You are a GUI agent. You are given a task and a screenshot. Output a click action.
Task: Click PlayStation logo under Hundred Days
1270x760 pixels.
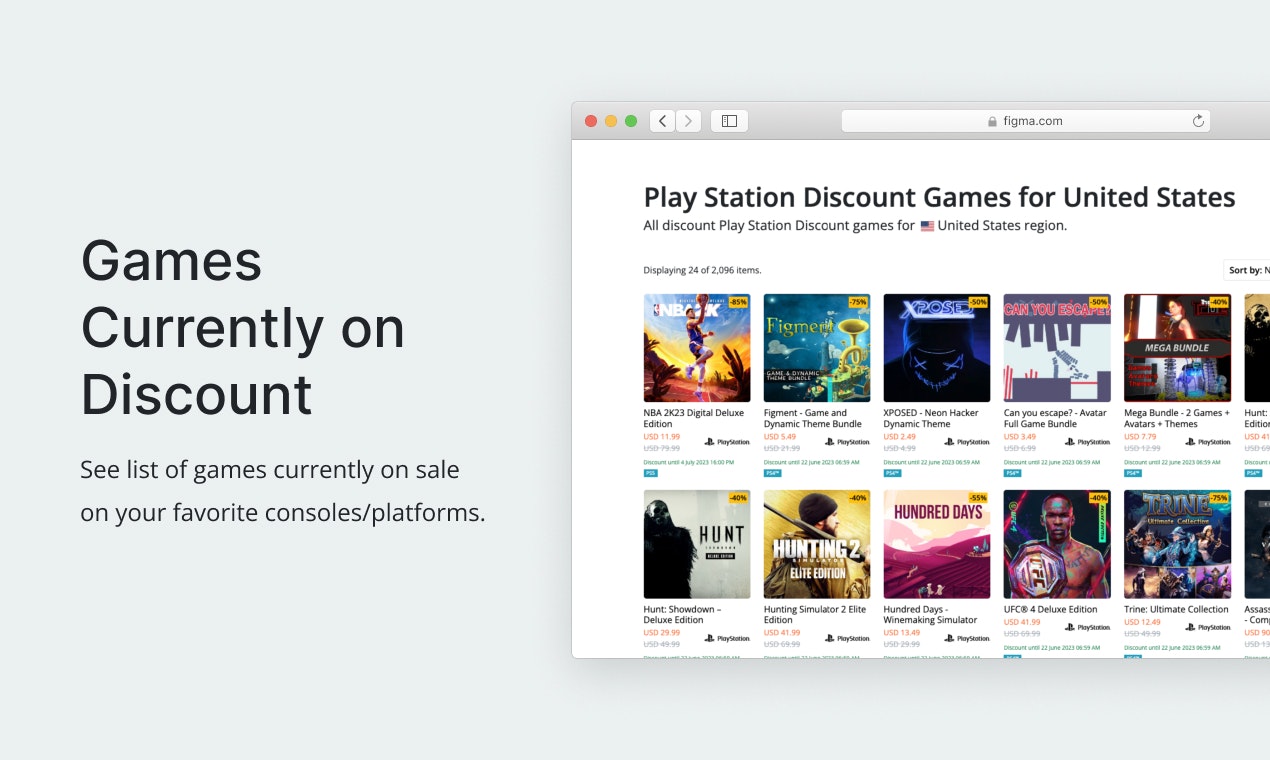click(967, 637)
